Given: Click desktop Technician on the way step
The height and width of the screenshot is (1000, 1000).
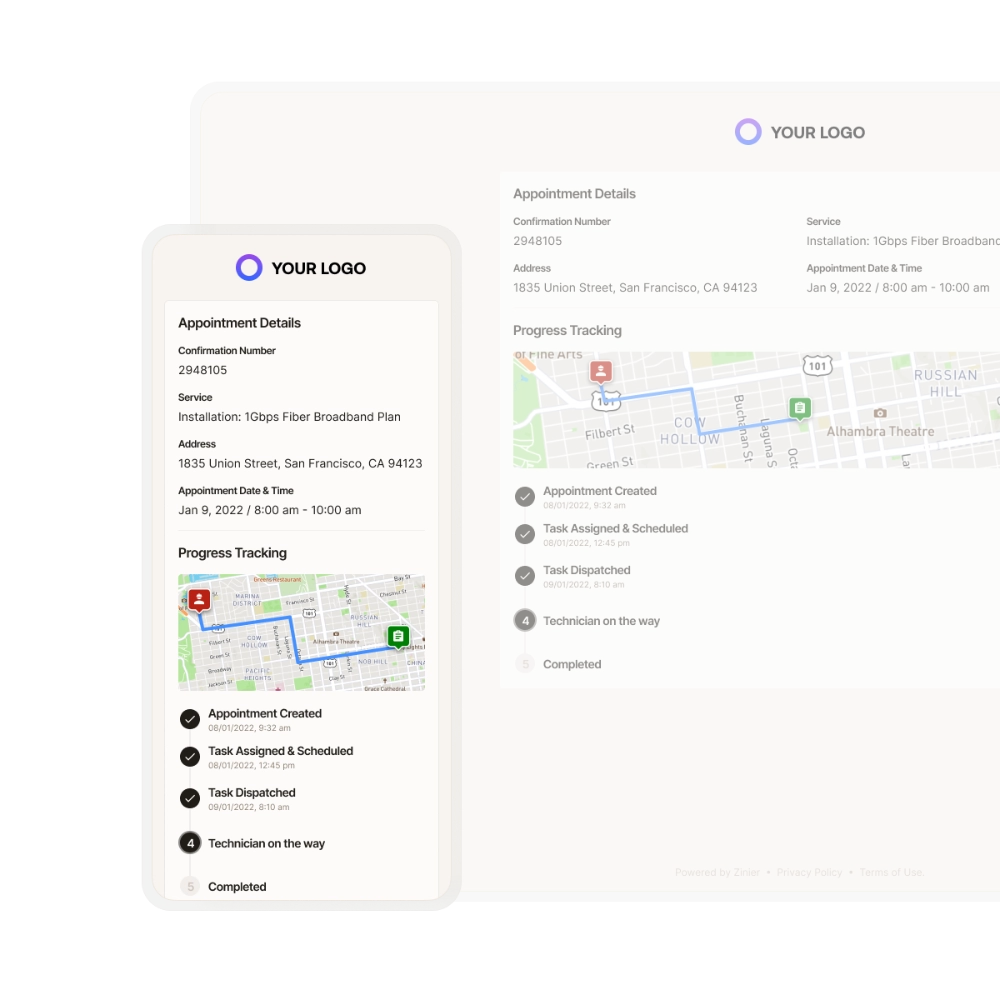Looking at the screenshot, I should [601, 621].
